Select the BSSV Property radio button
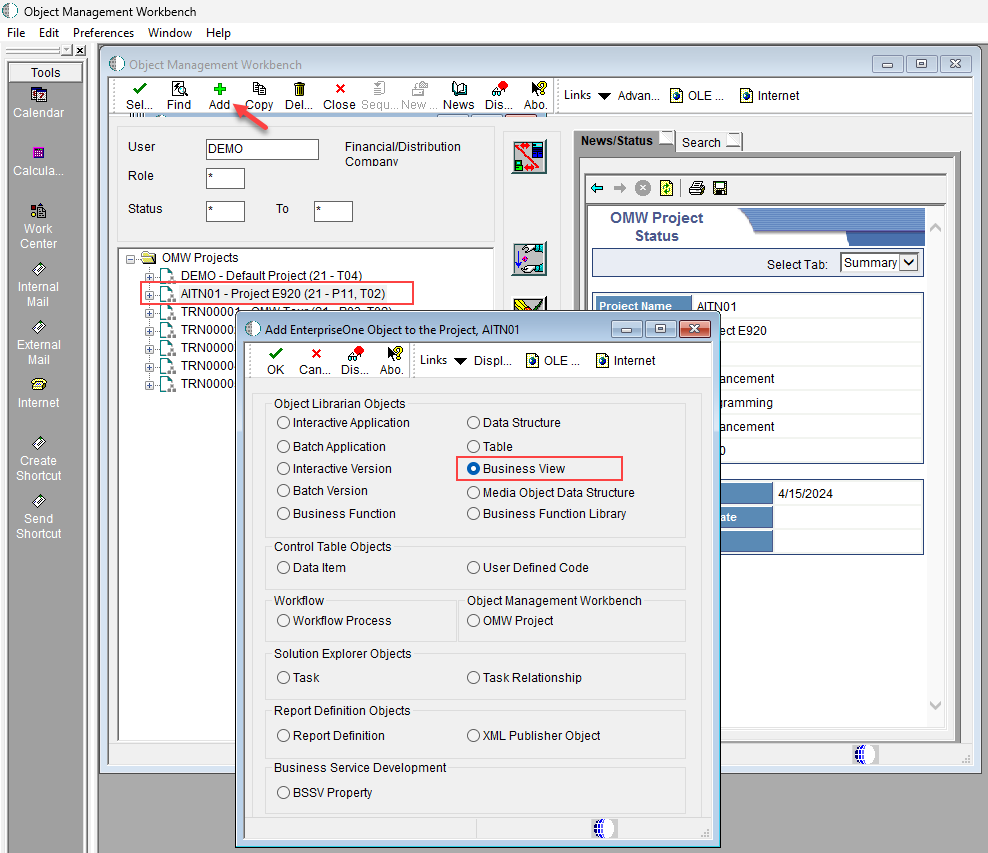Viewport: 988px width, 853px height. [284, 793]
